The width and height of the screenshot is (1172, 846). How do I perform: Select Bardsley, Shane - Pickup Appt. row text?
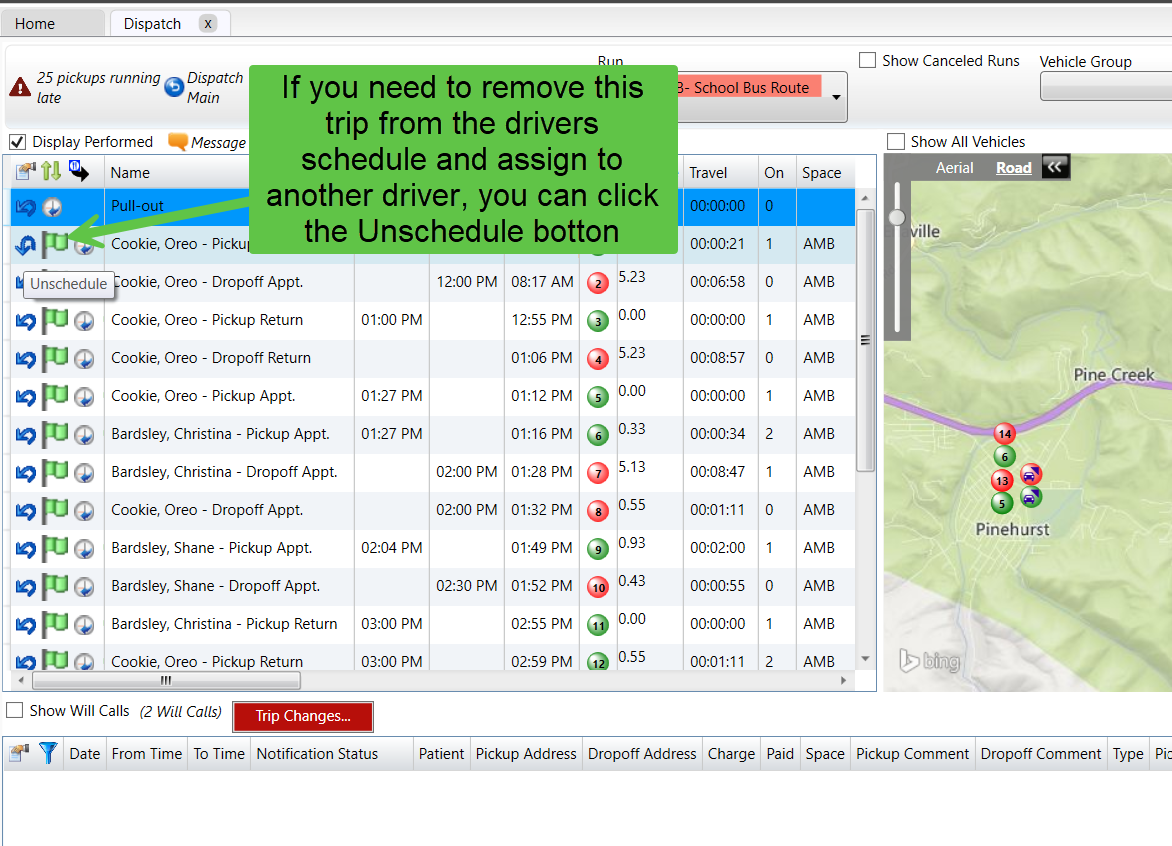pyautogui.click(x=212, y=548)
